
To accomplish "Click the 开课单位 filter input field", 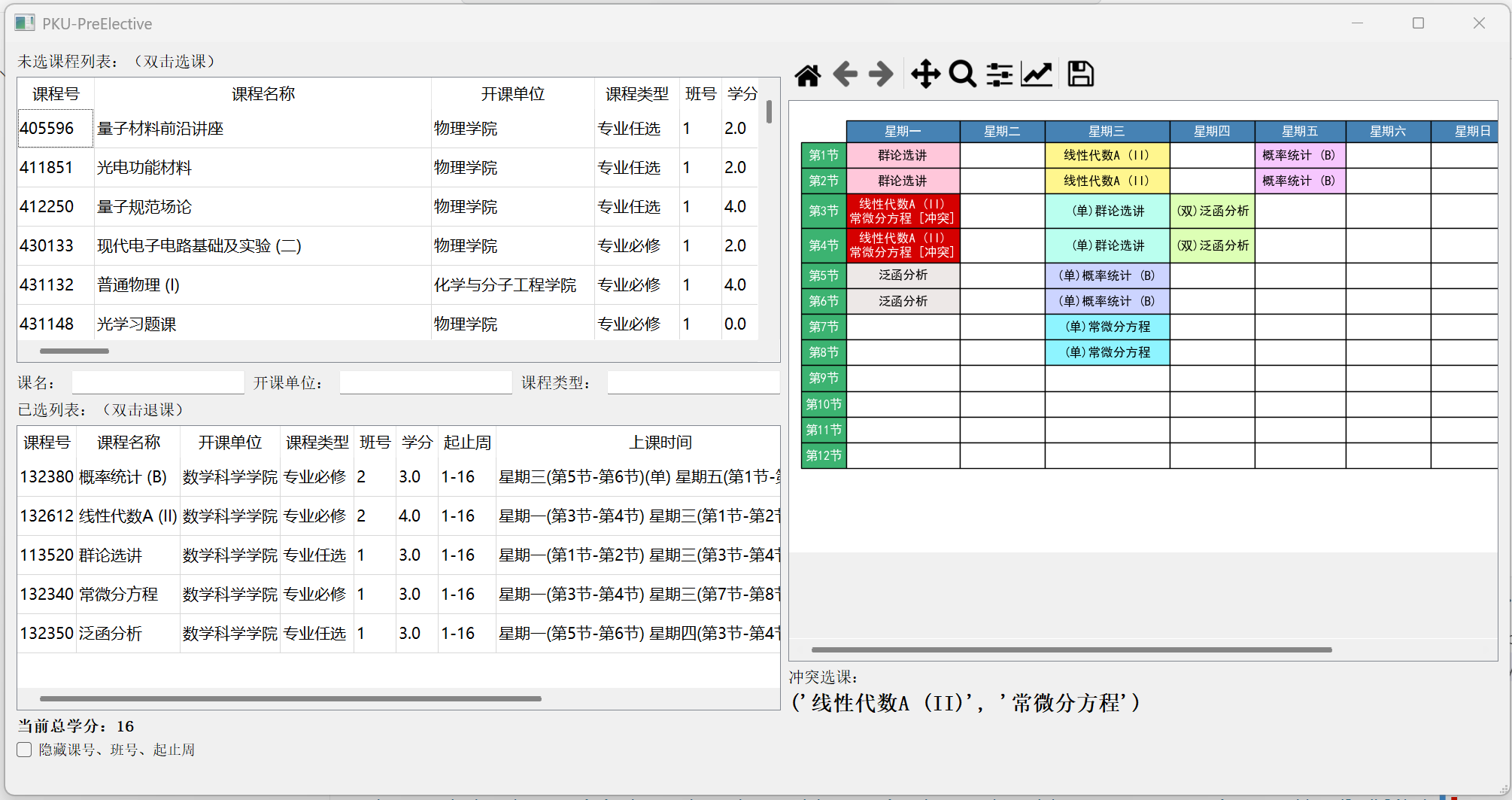I will [x=426, y=382].
